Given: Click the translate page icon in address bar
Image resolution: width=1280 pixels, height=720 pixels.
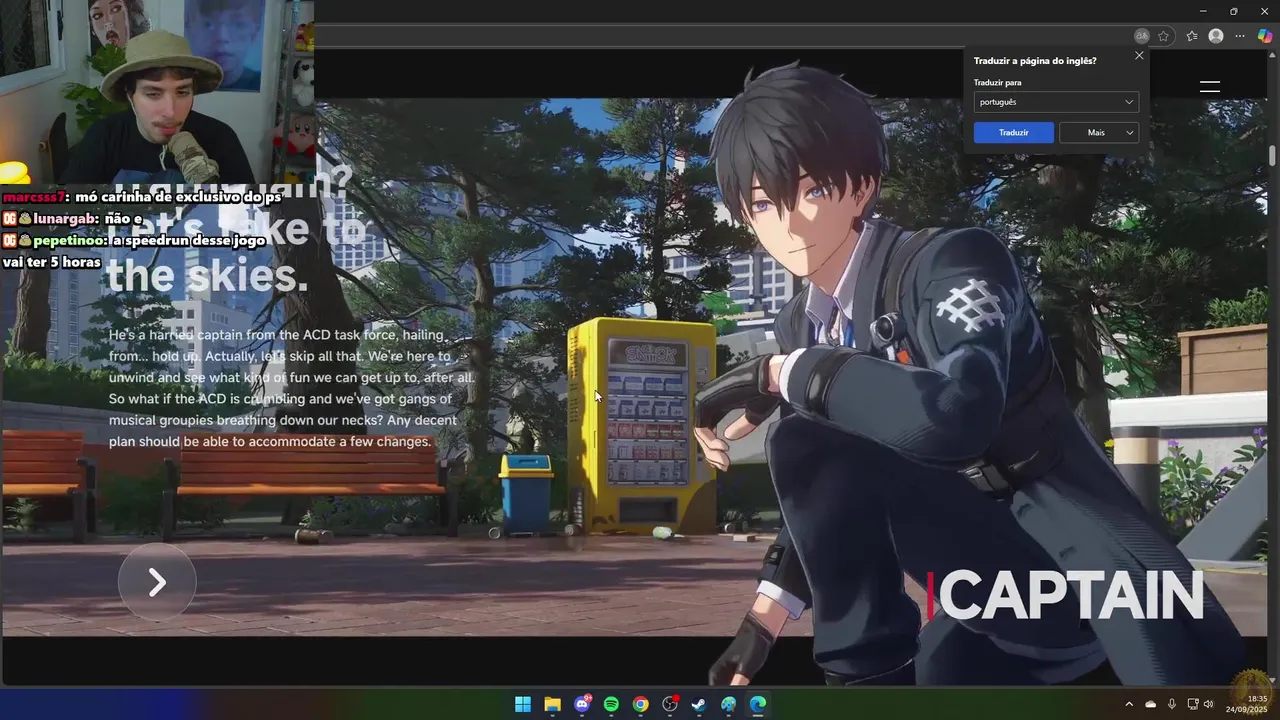Looking at the screenshot, I should coord(1142,36).
